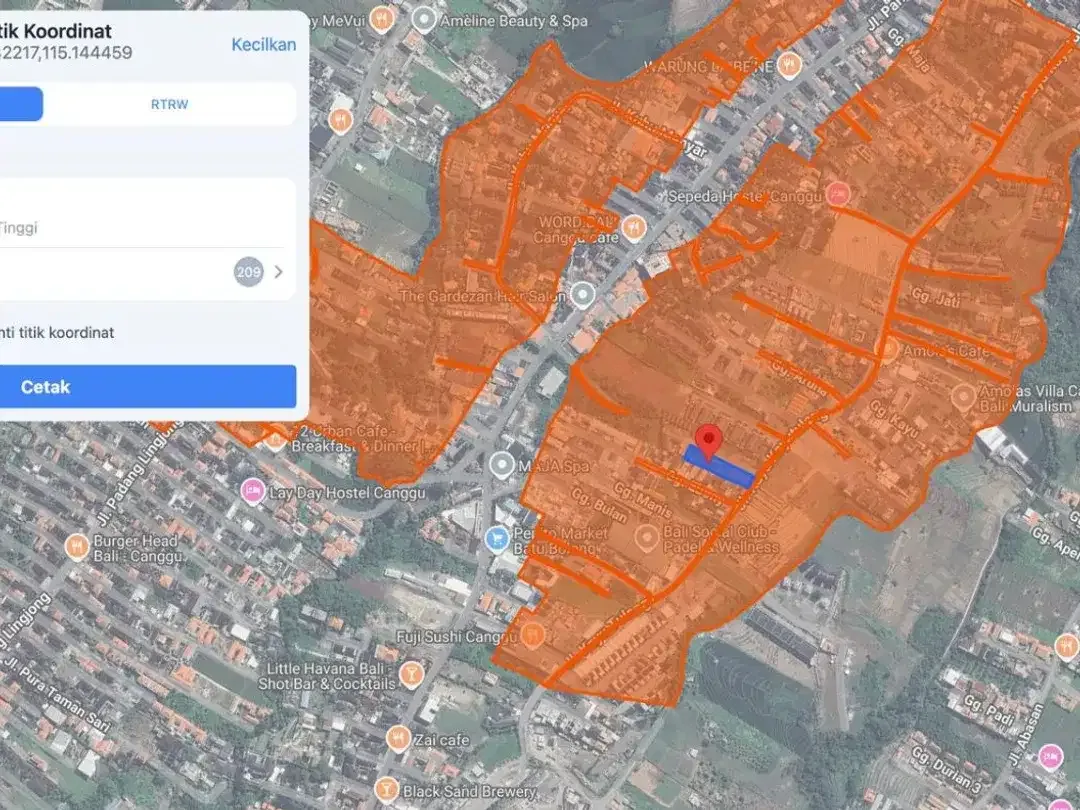Click the Kecilkan link to minimize the panel
This screenshot has height=810, width=1080.
(x=263, y=45)
